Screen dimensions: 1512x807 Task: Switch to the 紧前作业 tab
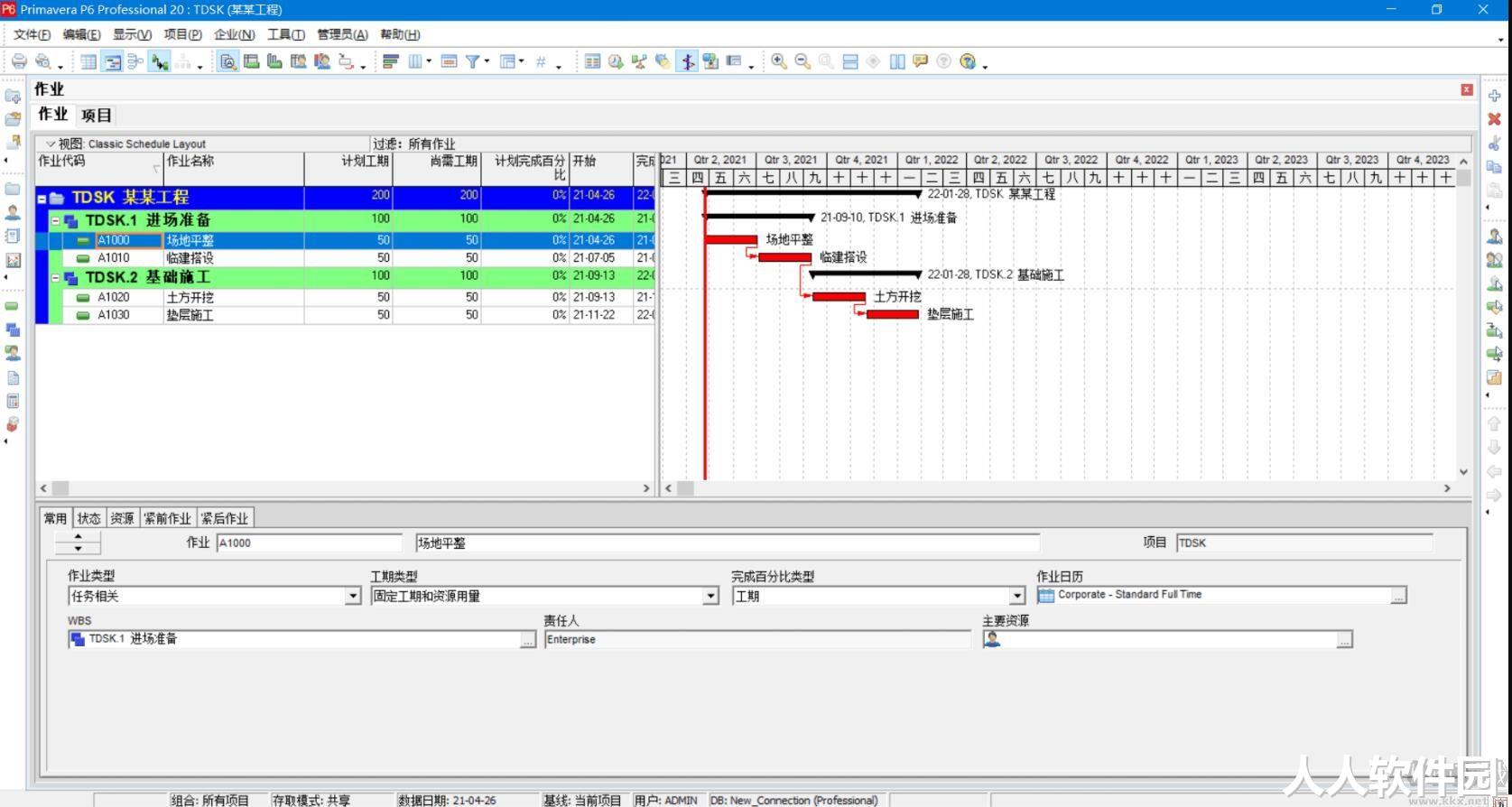[168, 518]
